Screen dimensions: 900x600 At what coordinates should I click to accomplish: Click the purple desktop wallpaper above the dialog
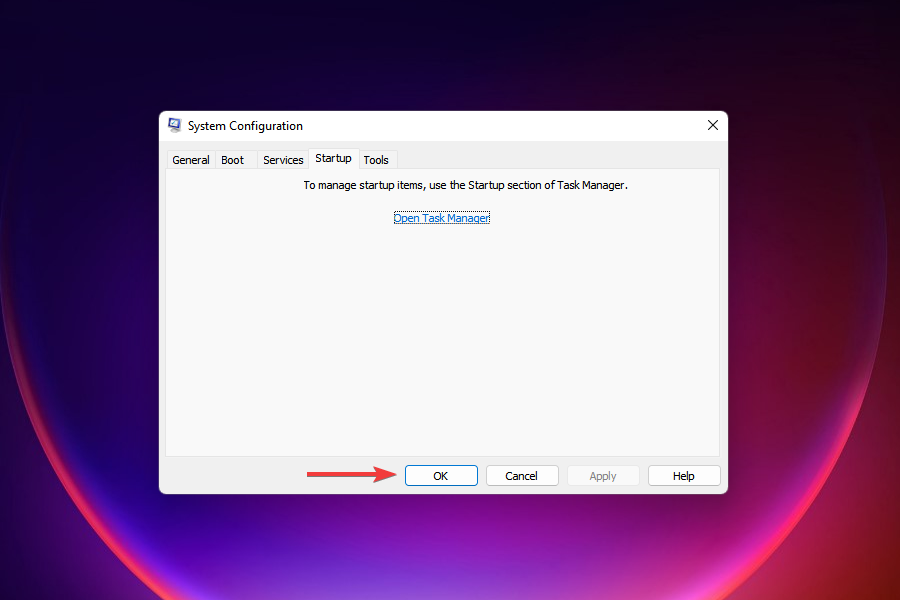[x=450, y=55]
